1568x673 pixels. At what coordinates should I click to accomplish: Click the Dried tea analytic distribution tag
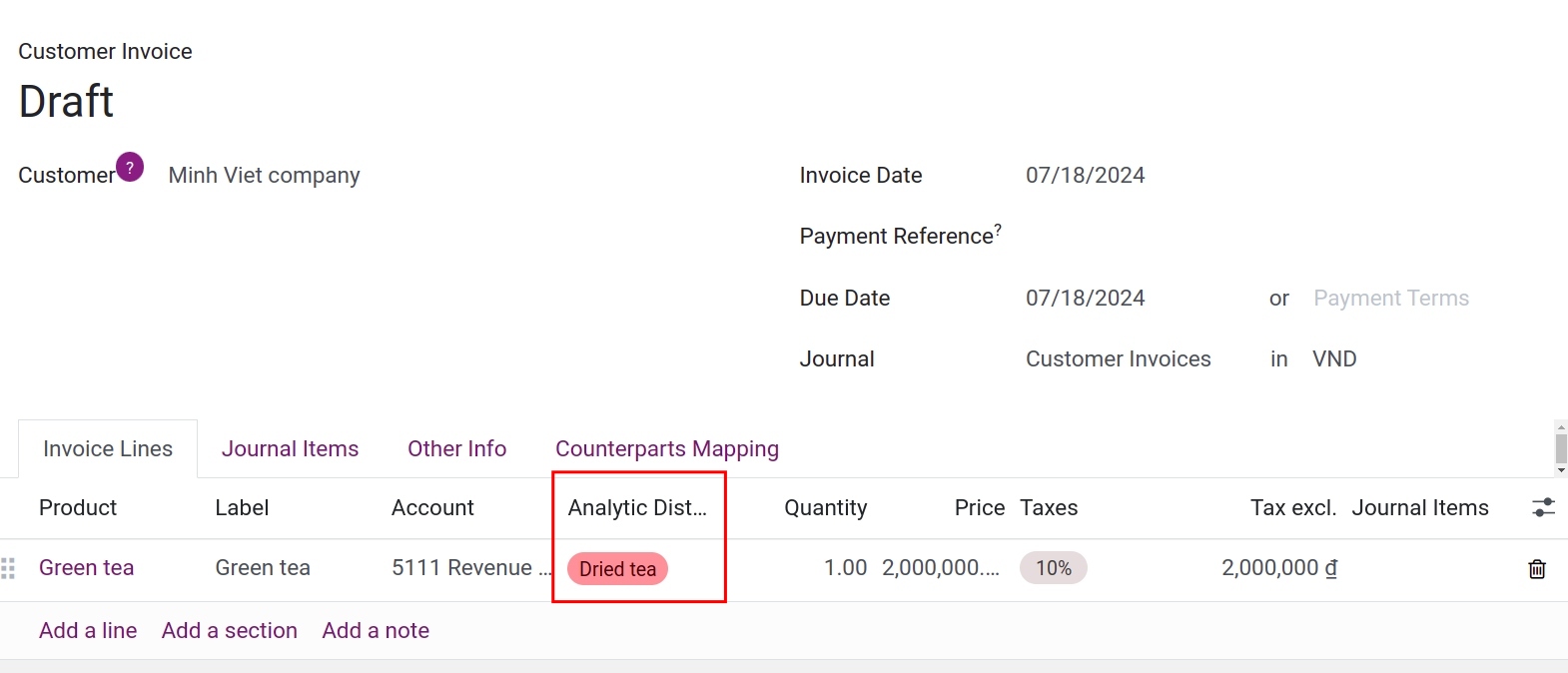tap(616, 569)
